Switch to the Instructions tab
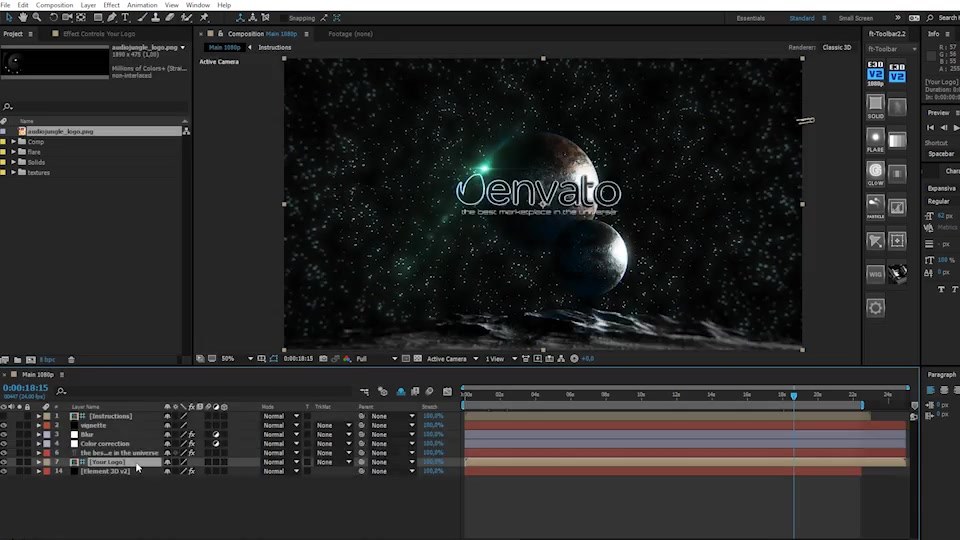The width and height of the screenshot is (960, 540). point(275,47)
